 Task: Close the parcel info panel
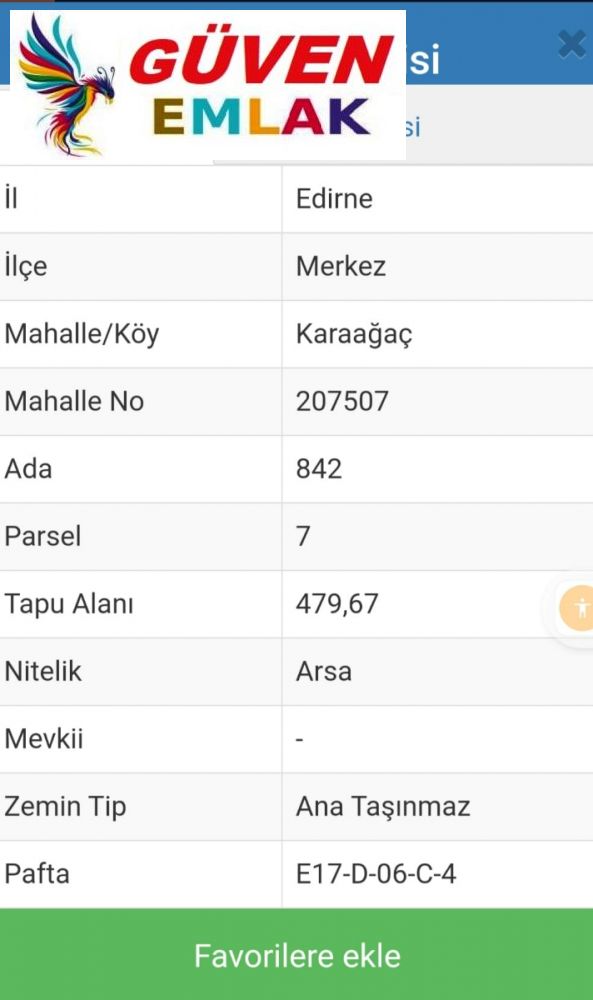[571, 45]
